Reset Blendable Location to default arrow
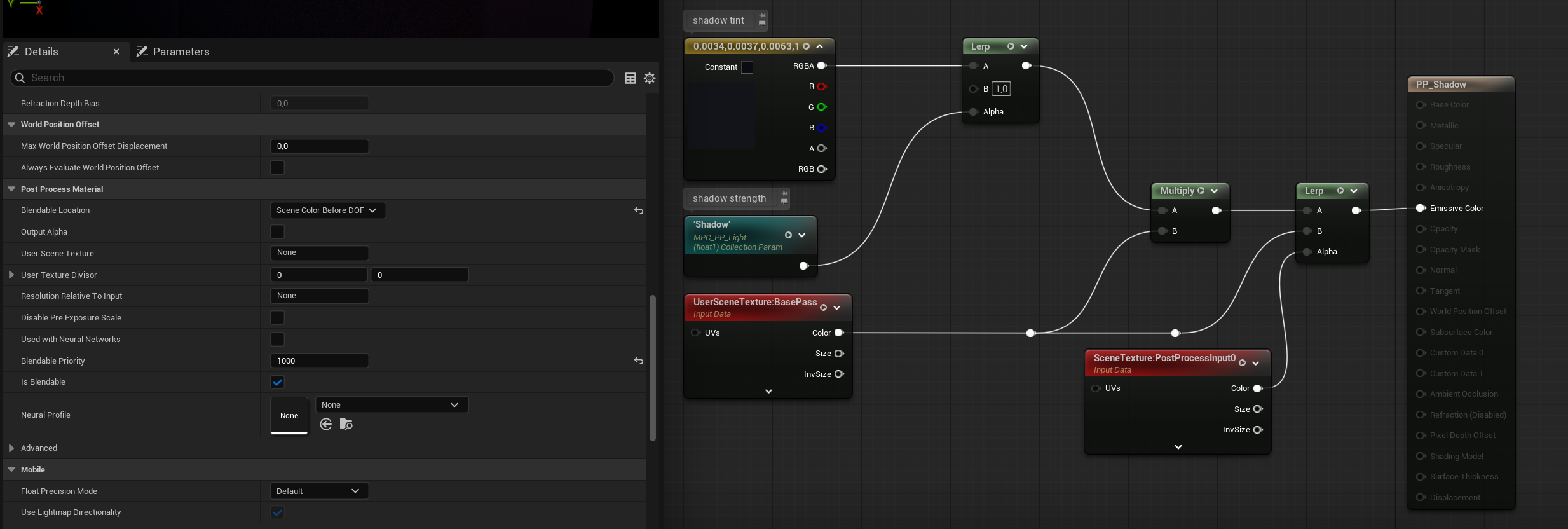Image resolution: width=1568 pixels, height=529 pixels. point(638,210)
